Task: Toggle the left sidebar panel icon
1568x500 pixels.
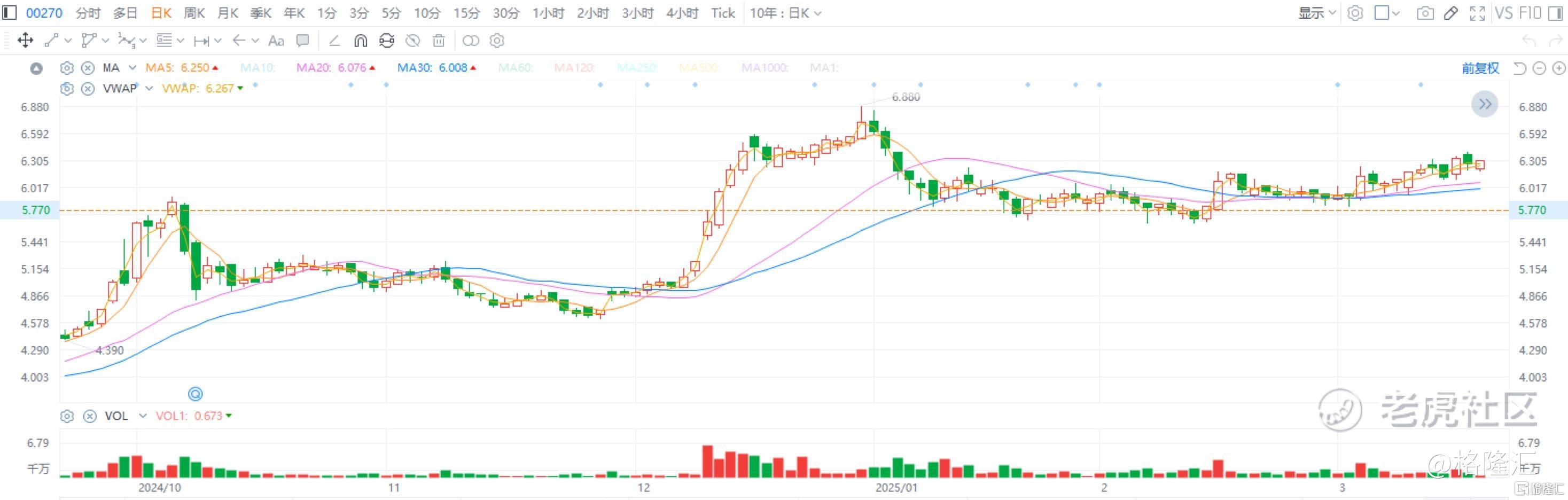Action: coord(9,13)
